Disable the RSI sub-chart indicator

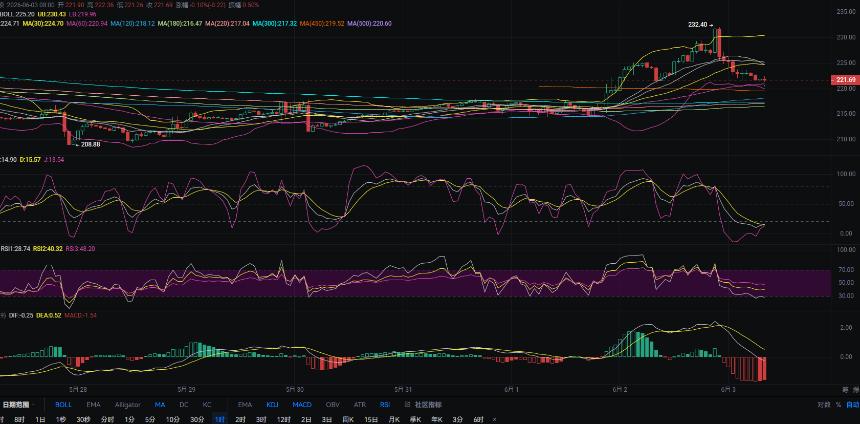pos(385,405)
